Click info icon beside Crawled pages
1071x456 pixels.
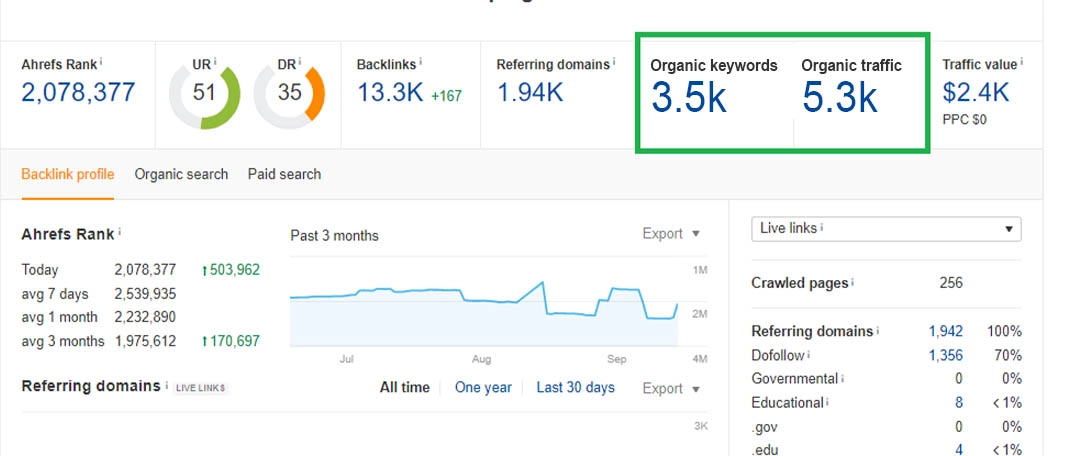(x=853, y=283)
